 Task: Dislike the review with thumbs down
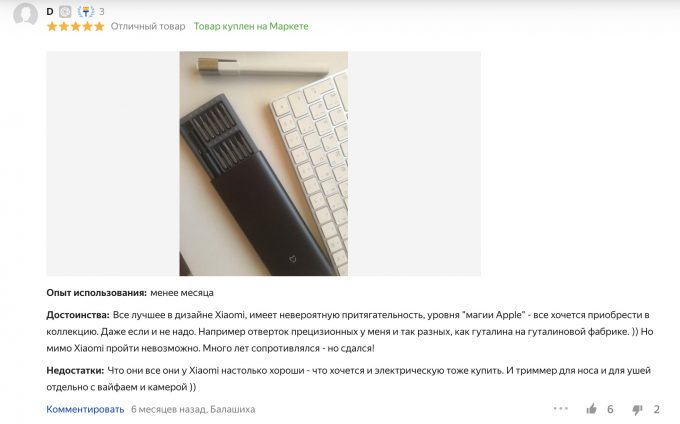pos(637,409)
